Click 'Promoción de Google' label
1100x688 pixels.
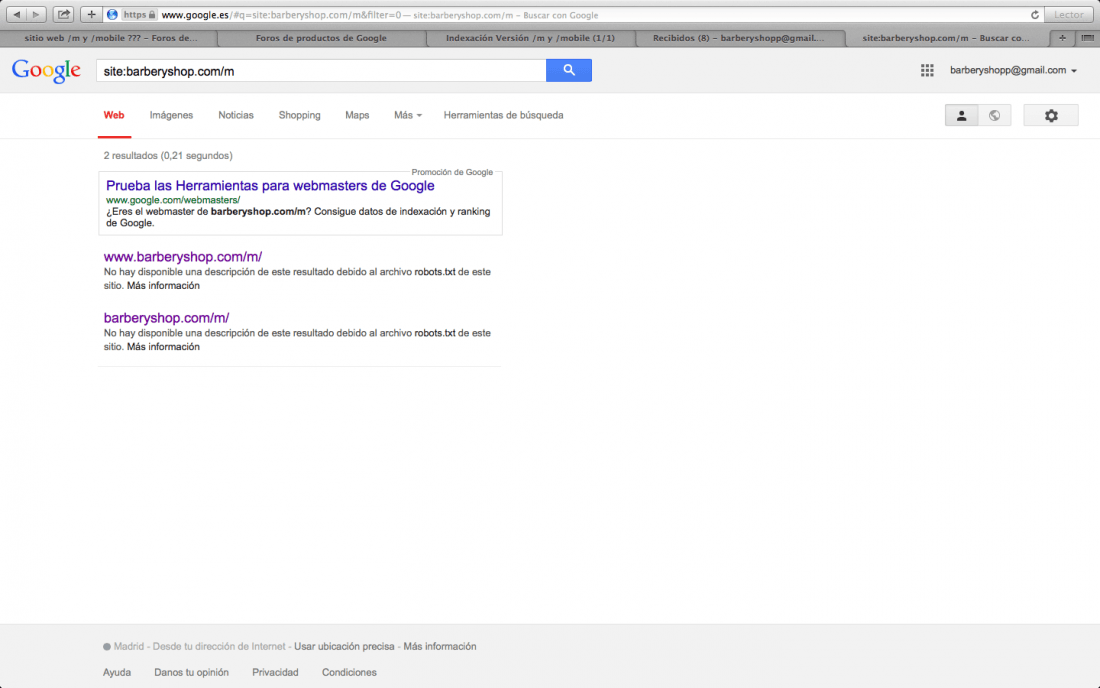(452, 172)
